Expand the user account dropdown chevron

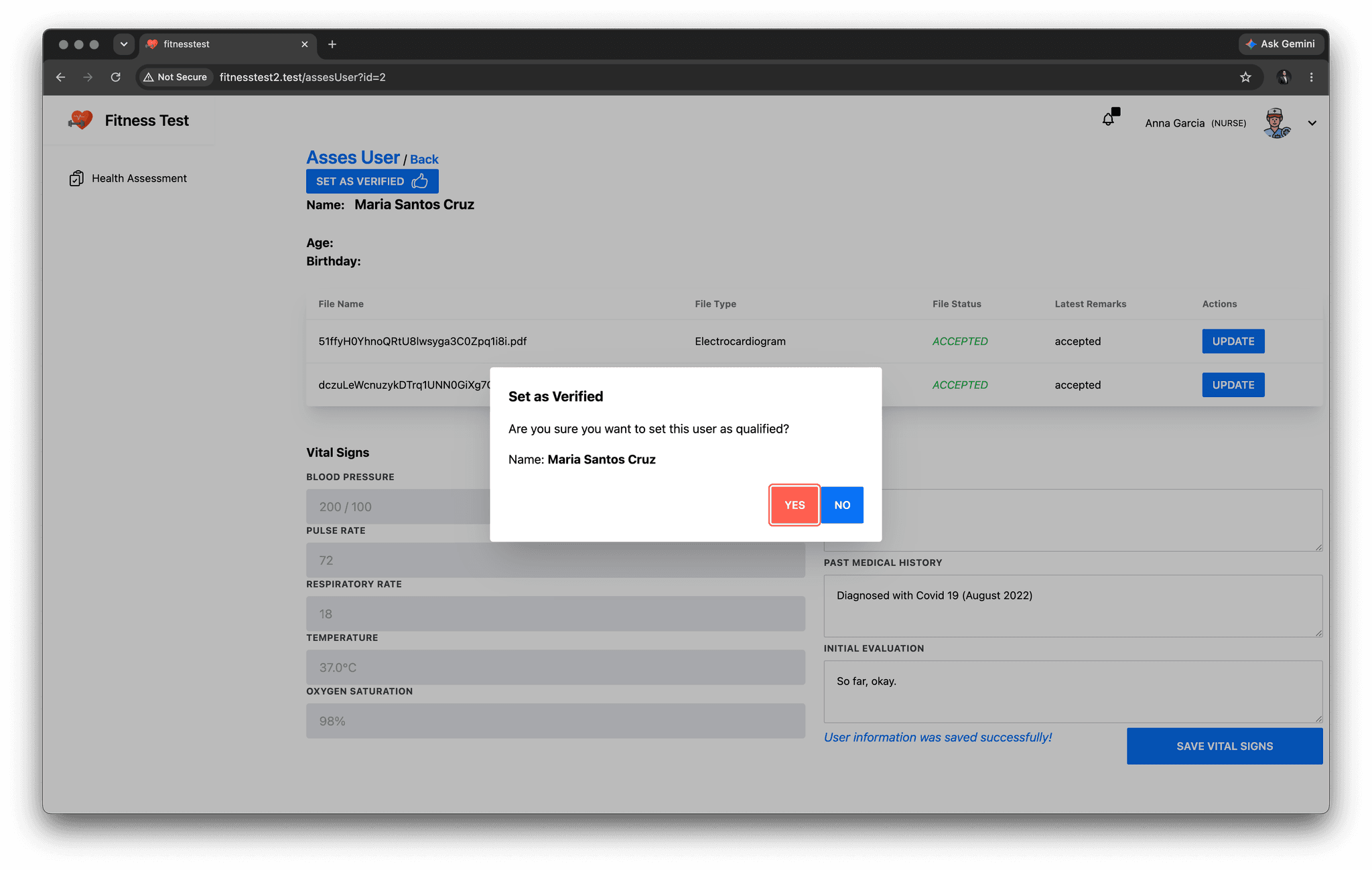(x=1312, y=123)
